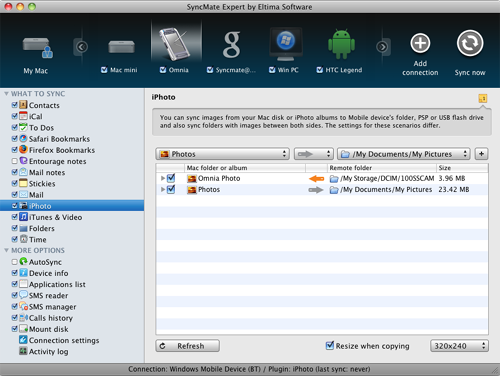Click the gray sync direction arrow in Photos row

(x=316, y=190)
